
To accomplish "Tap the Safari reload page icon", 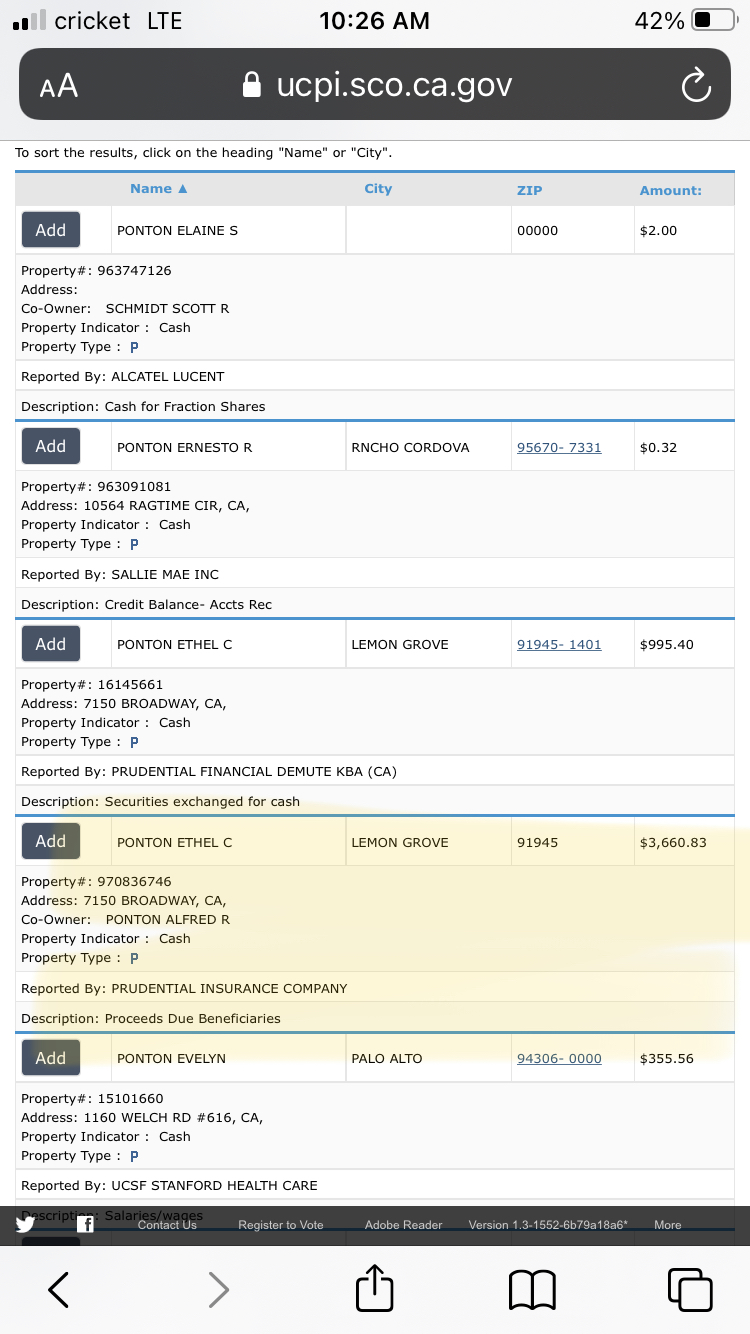I will pyautogui.click(x=695, y=86).
